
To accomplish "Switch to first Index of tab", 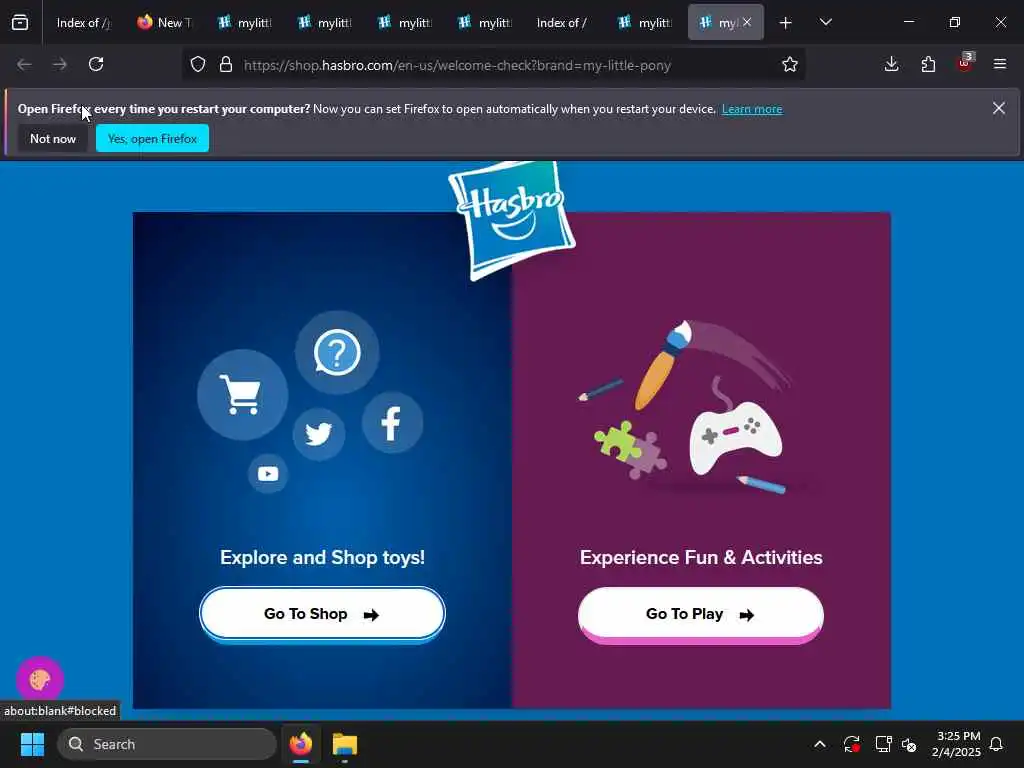I will [84, 23].
